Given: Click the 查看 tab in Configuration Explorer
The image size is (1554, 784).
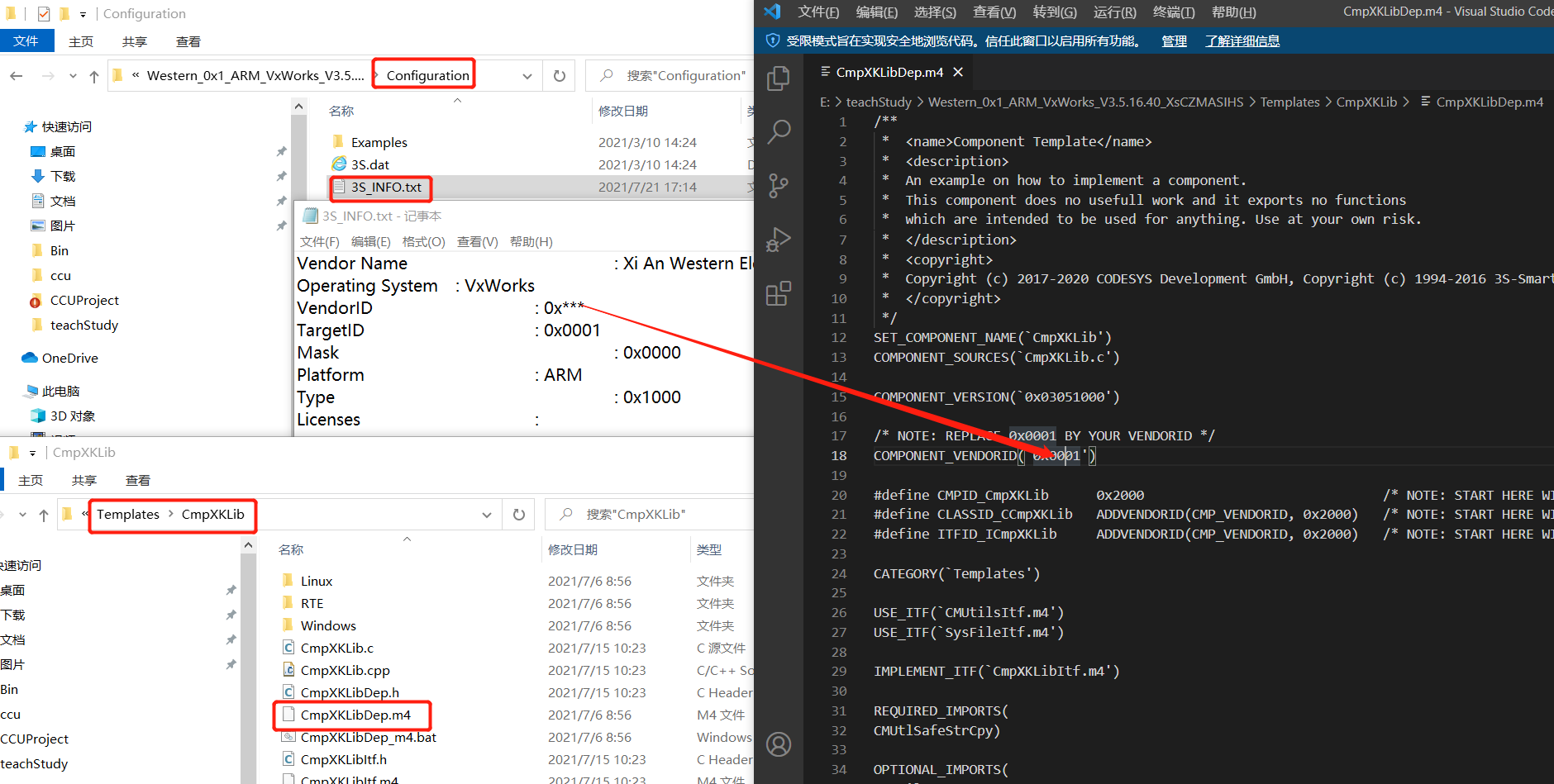Looking at the screenshot, I should [x=188, y=42].
